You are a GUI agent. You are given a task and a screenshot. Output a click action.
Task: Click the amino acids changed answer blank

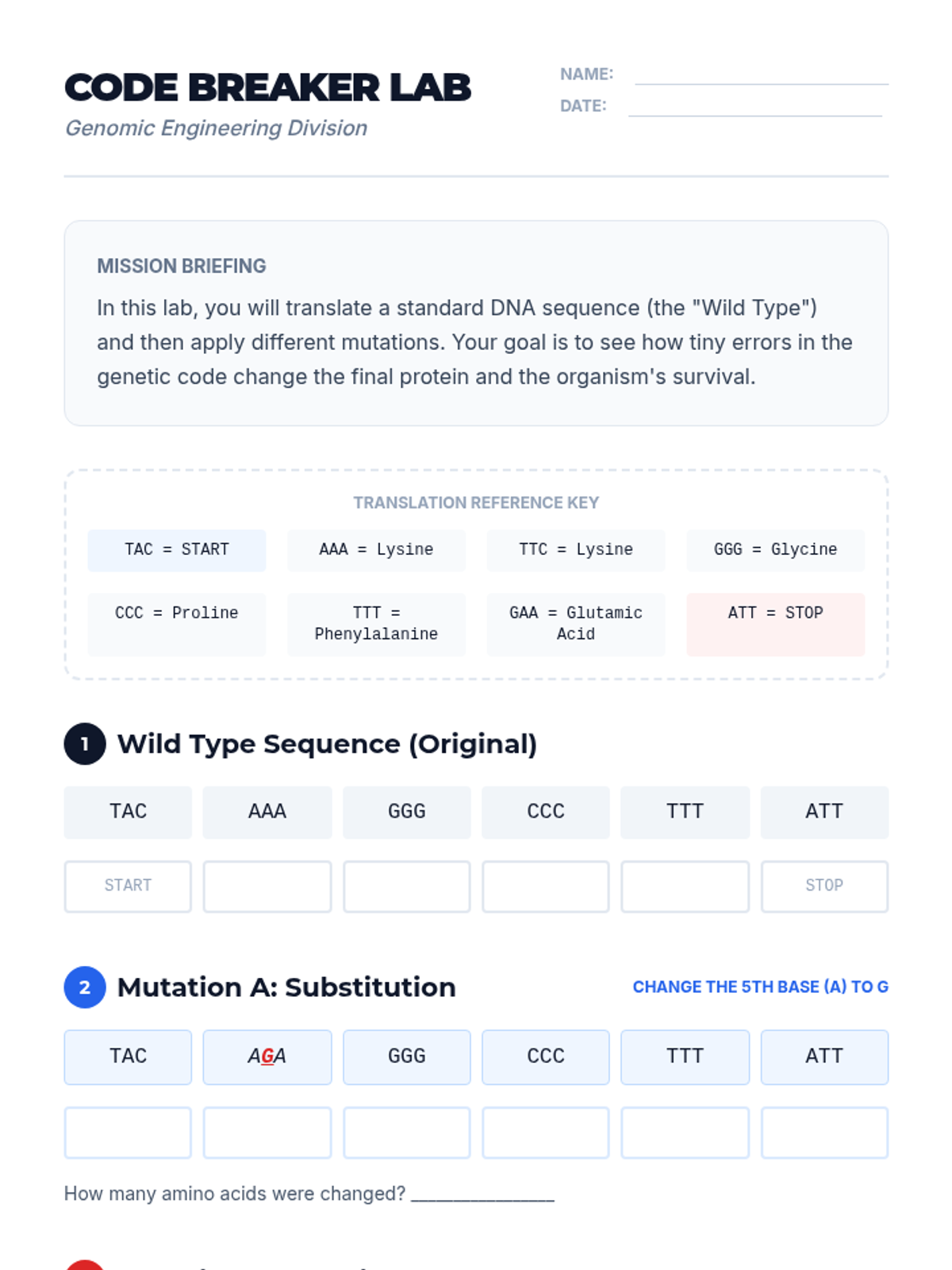tap(482, 1194)
